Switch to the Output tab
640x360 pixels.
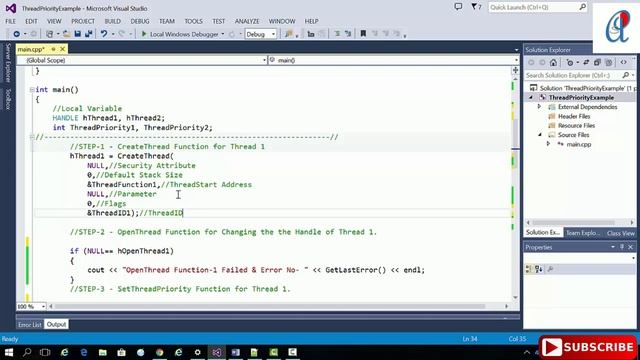[x=56, y=325]
